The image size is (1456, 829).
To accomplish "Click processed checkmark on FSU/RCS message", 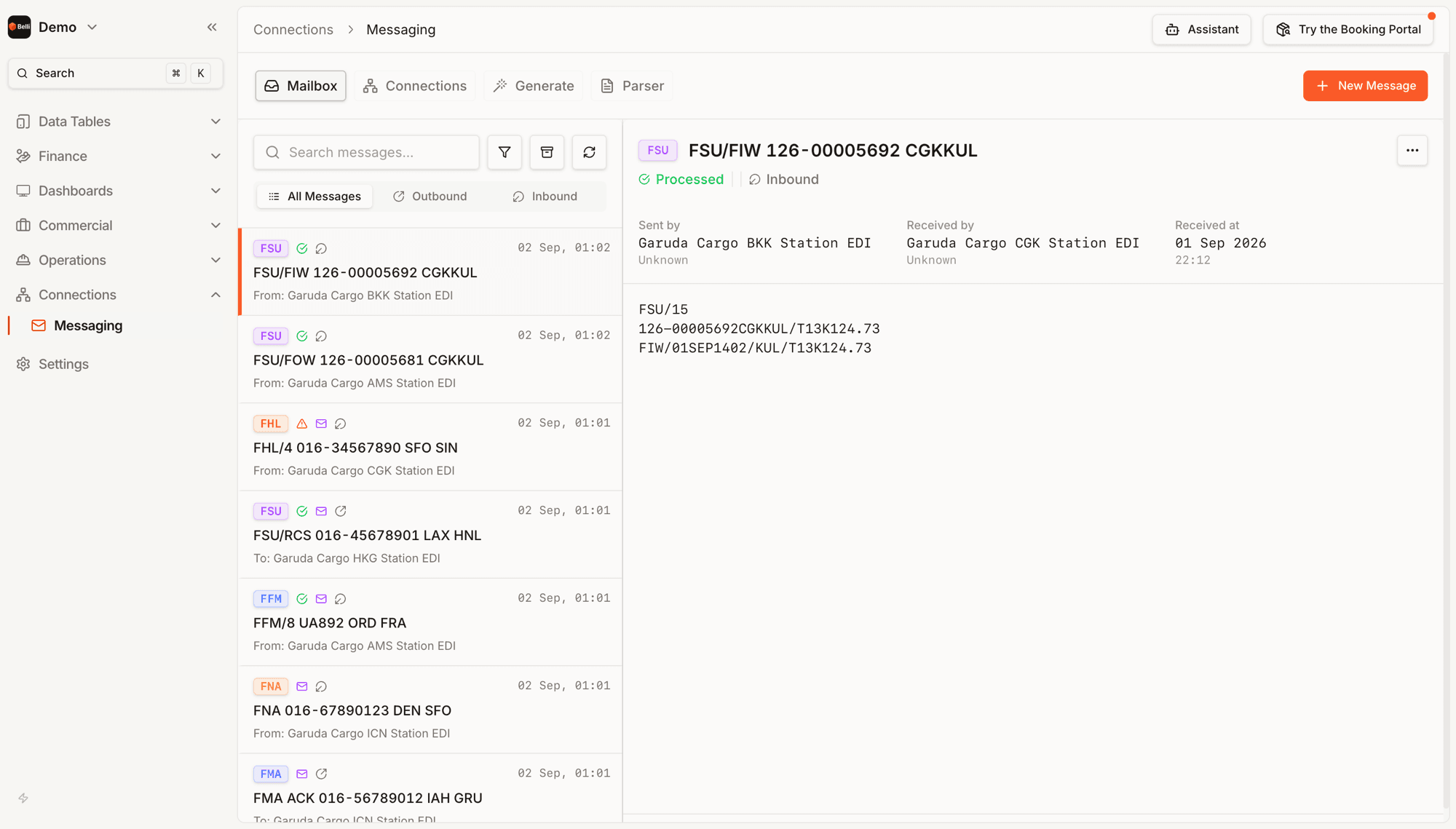I will [x=302, y=511].
